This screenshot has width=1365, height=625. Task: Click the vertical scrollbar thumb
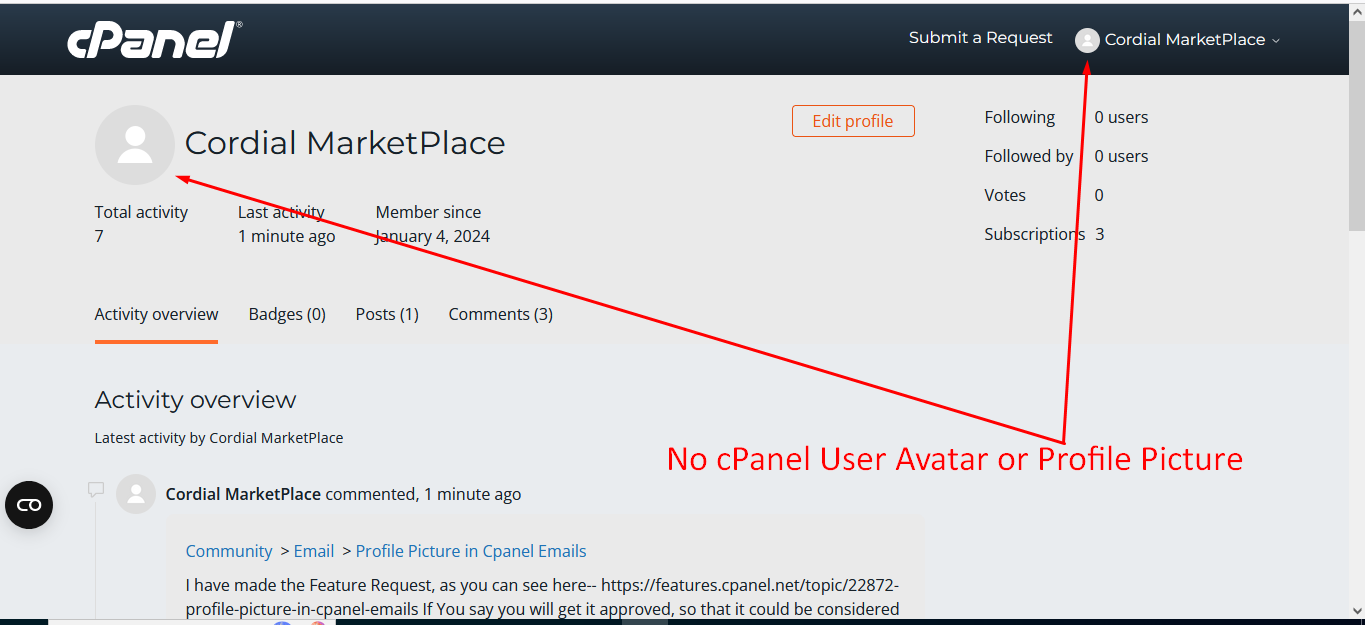click(x=1356, y=125)
